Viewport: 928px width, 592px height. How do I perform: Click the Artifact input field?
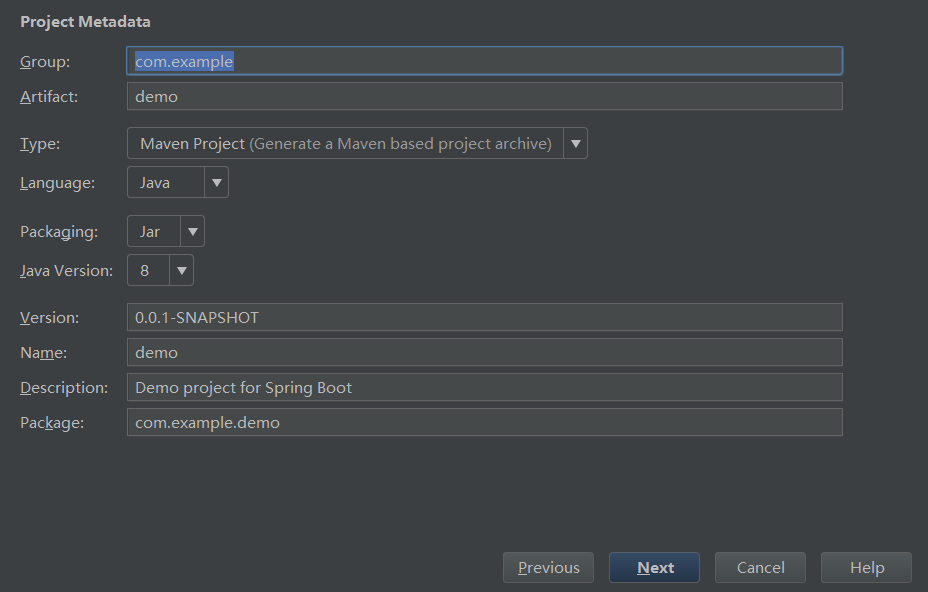pyautogui.click(x=484, y=96)
